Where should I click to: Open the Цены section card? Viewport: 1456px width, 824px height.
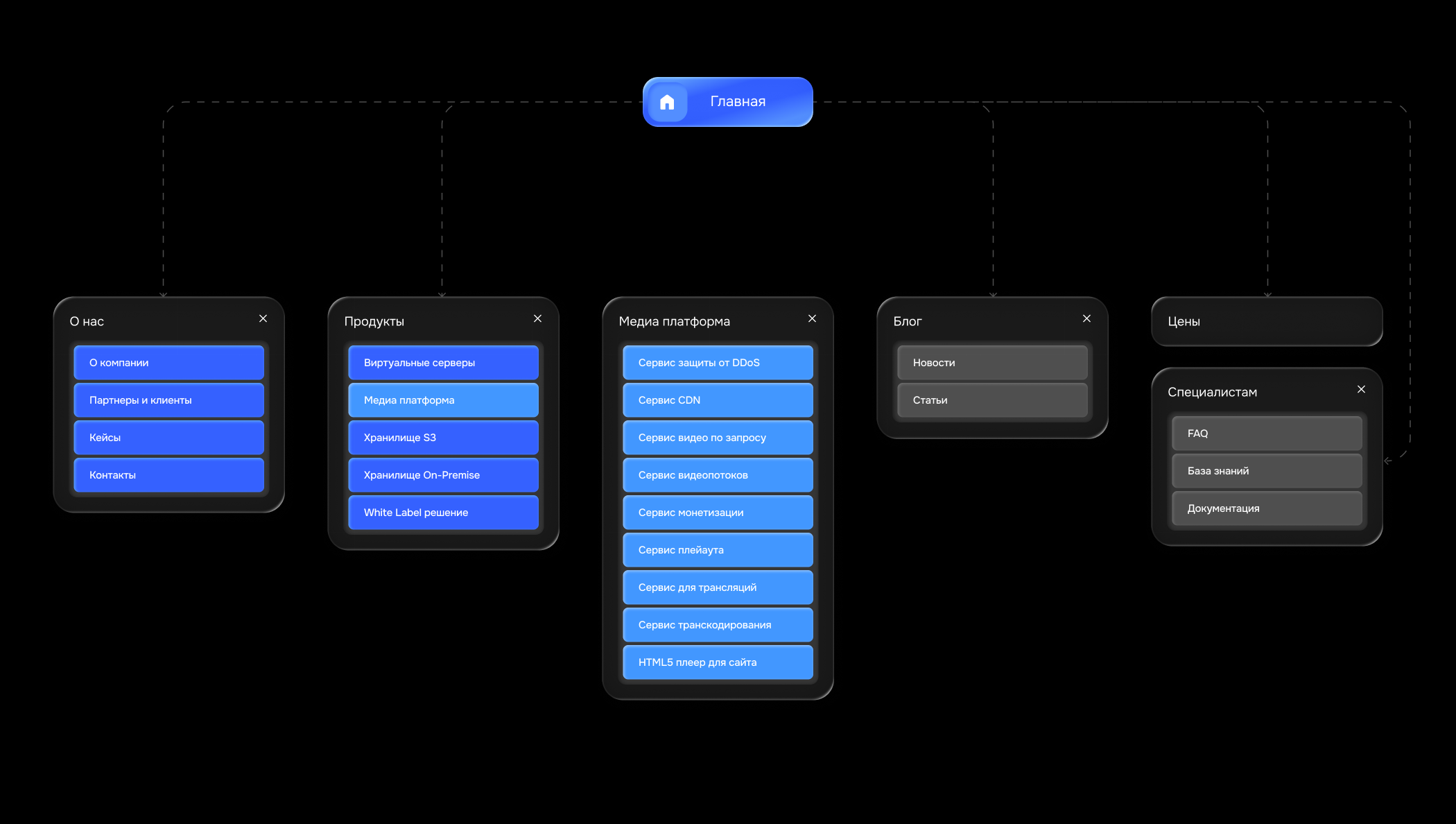(1266, 321)
